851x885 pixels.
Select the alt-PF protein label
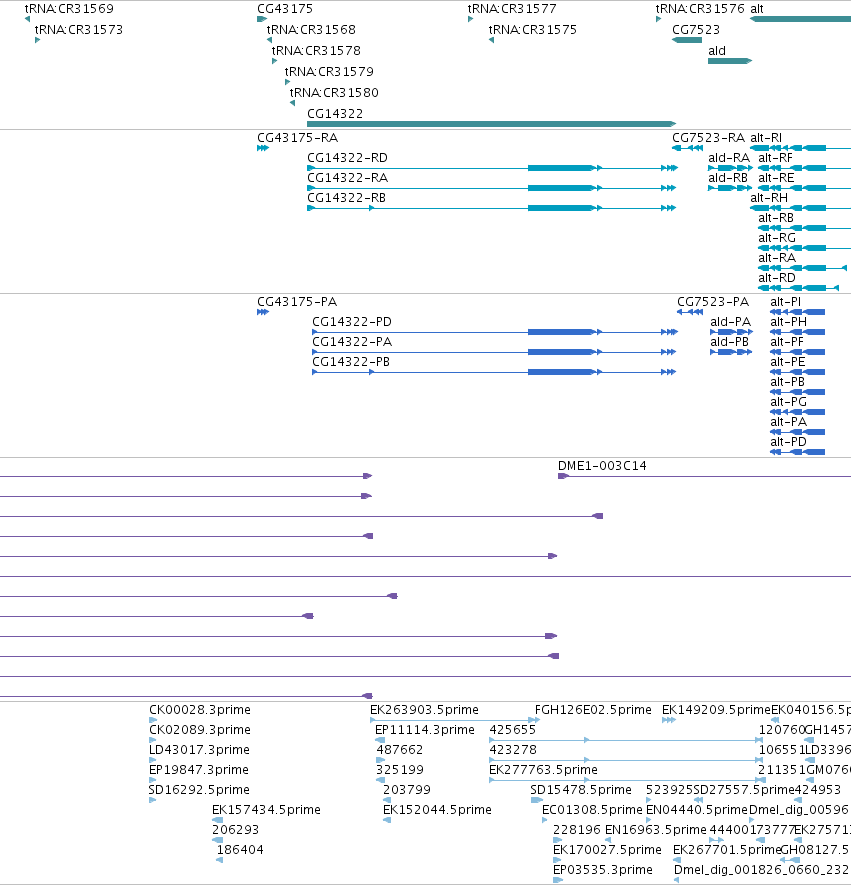click(x=787, y=341)
